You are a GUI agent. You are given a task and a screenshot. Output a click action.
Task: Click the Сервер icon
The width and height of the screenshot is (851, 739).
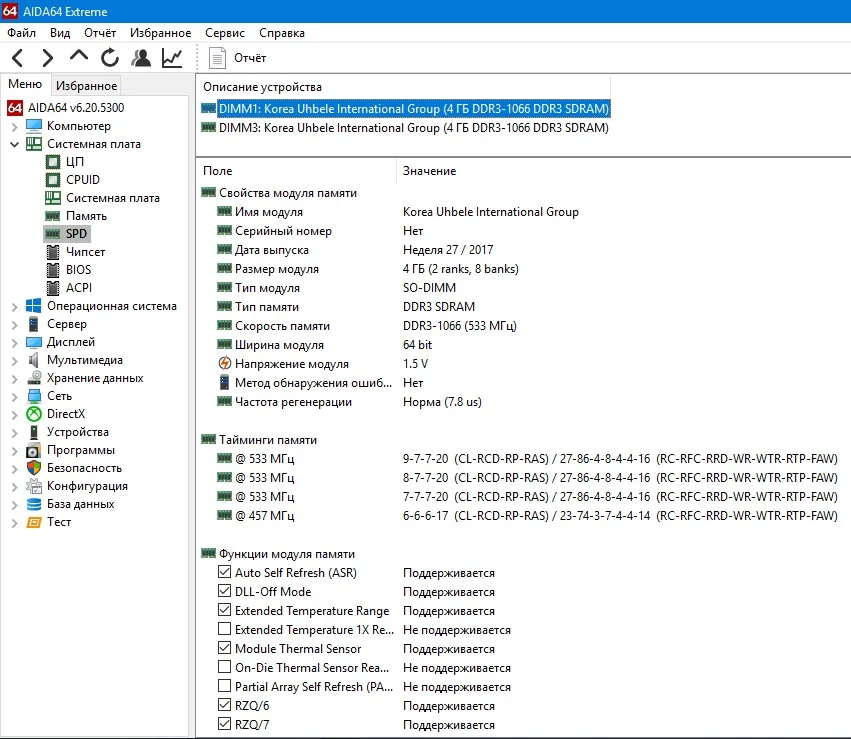pyautogui.click(x=34, y=324)
